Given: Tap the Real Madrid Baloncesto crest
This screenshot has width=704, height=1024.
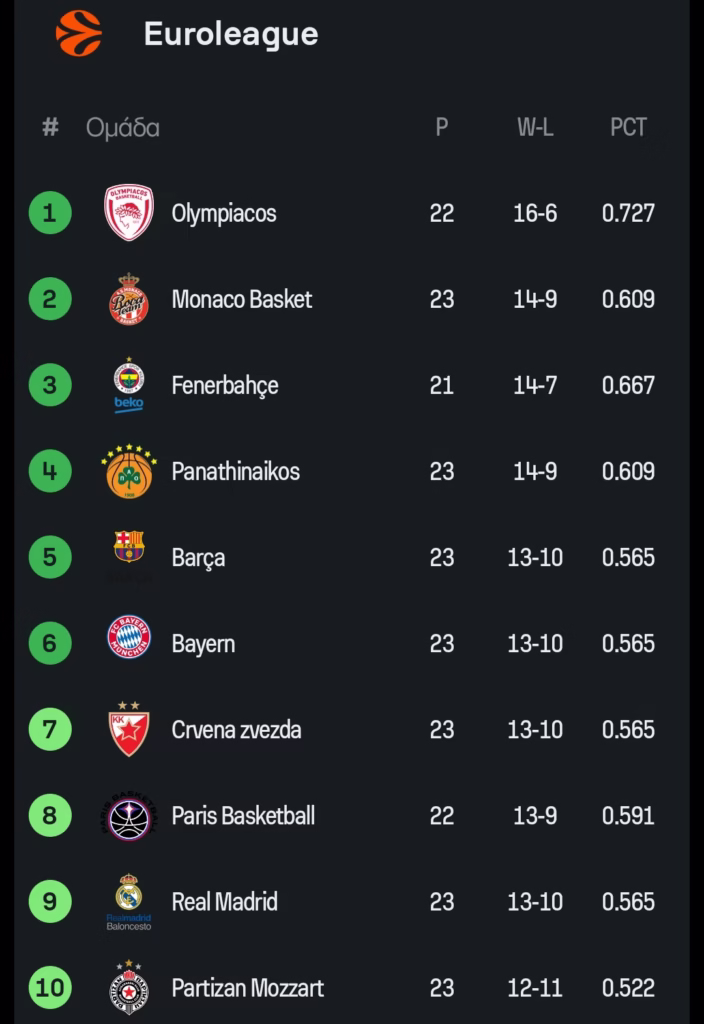Looking at the screenshot, I should tap(129, 901).
